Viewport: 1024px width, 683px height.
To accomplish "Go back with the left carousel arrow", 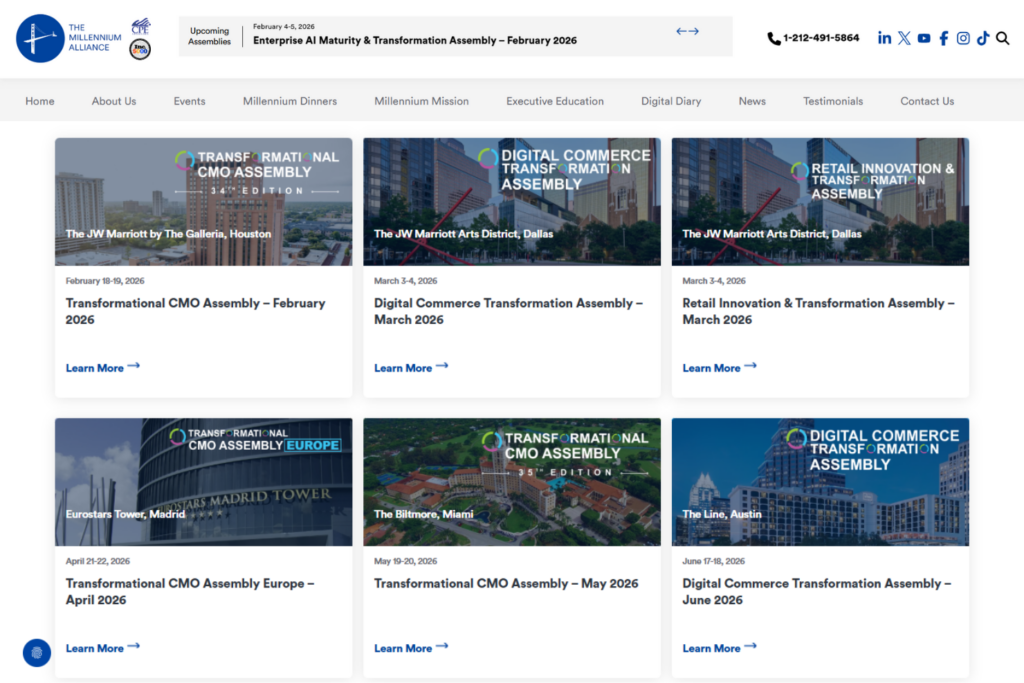I will tap(680, 31).
